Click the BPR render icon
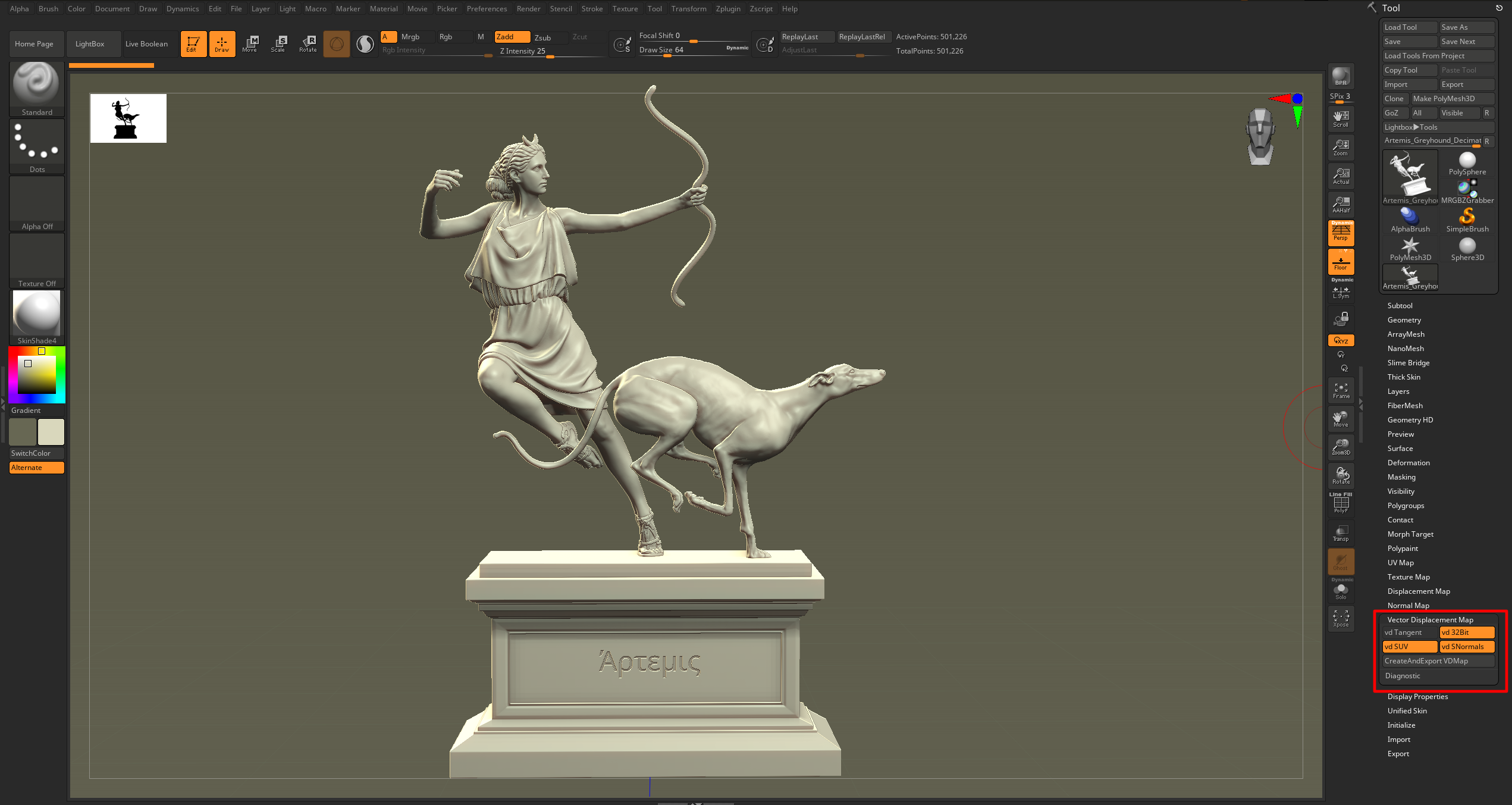The image size is (1512, 805). pyautogui.click(x=1341, y=76)
